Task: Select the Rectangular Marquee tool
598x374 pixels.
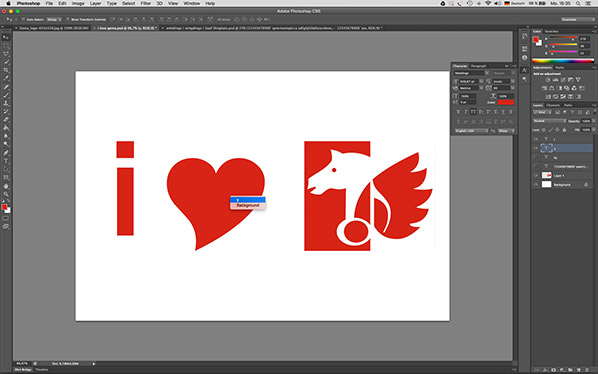Action: pyautogui.click(x=6, y=45)
